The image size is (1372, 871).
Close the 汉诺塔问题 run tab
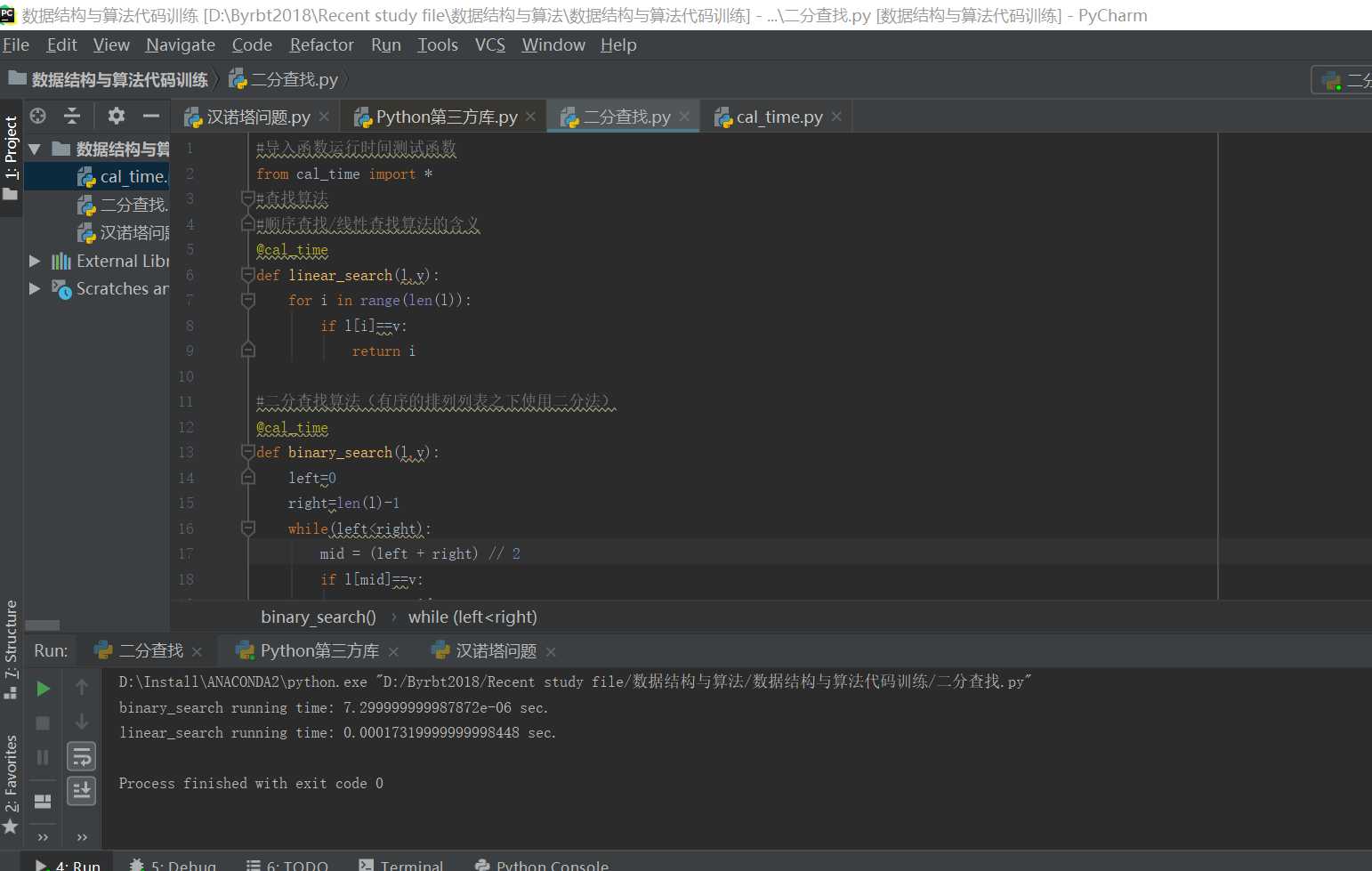click(x=551, y=651)
